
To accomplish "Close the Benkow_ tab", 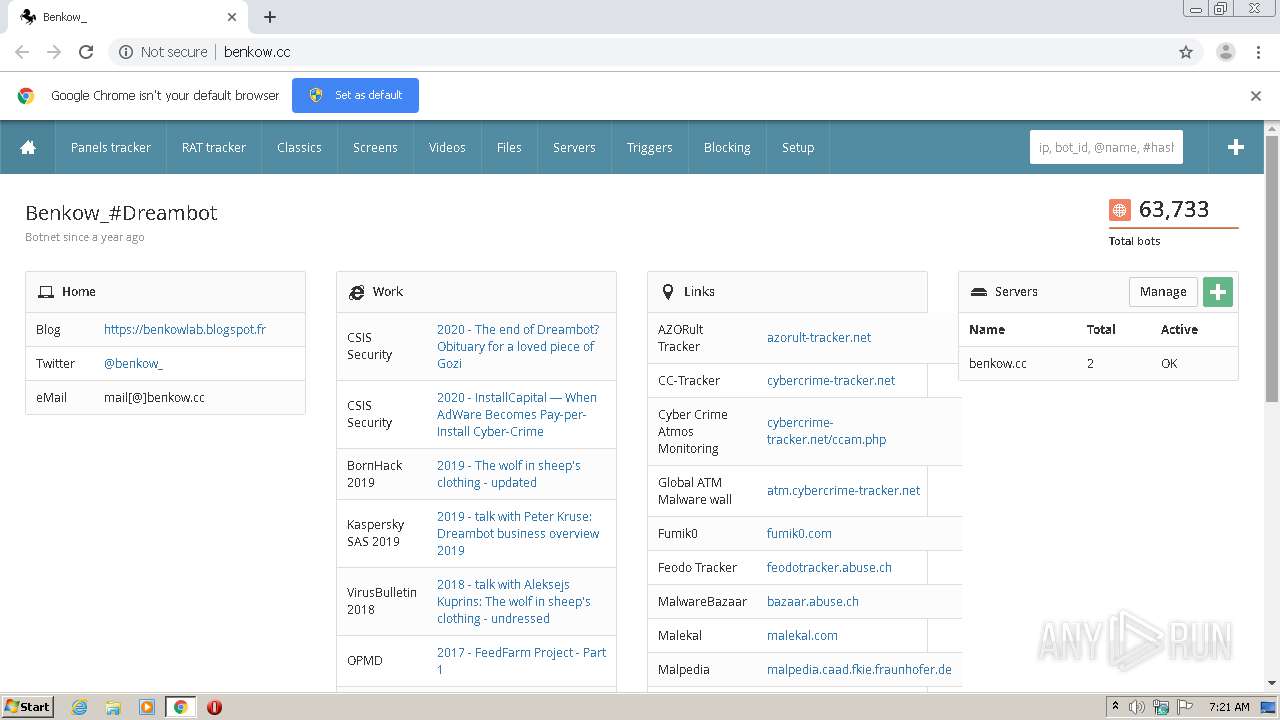I will click(232, 17).
